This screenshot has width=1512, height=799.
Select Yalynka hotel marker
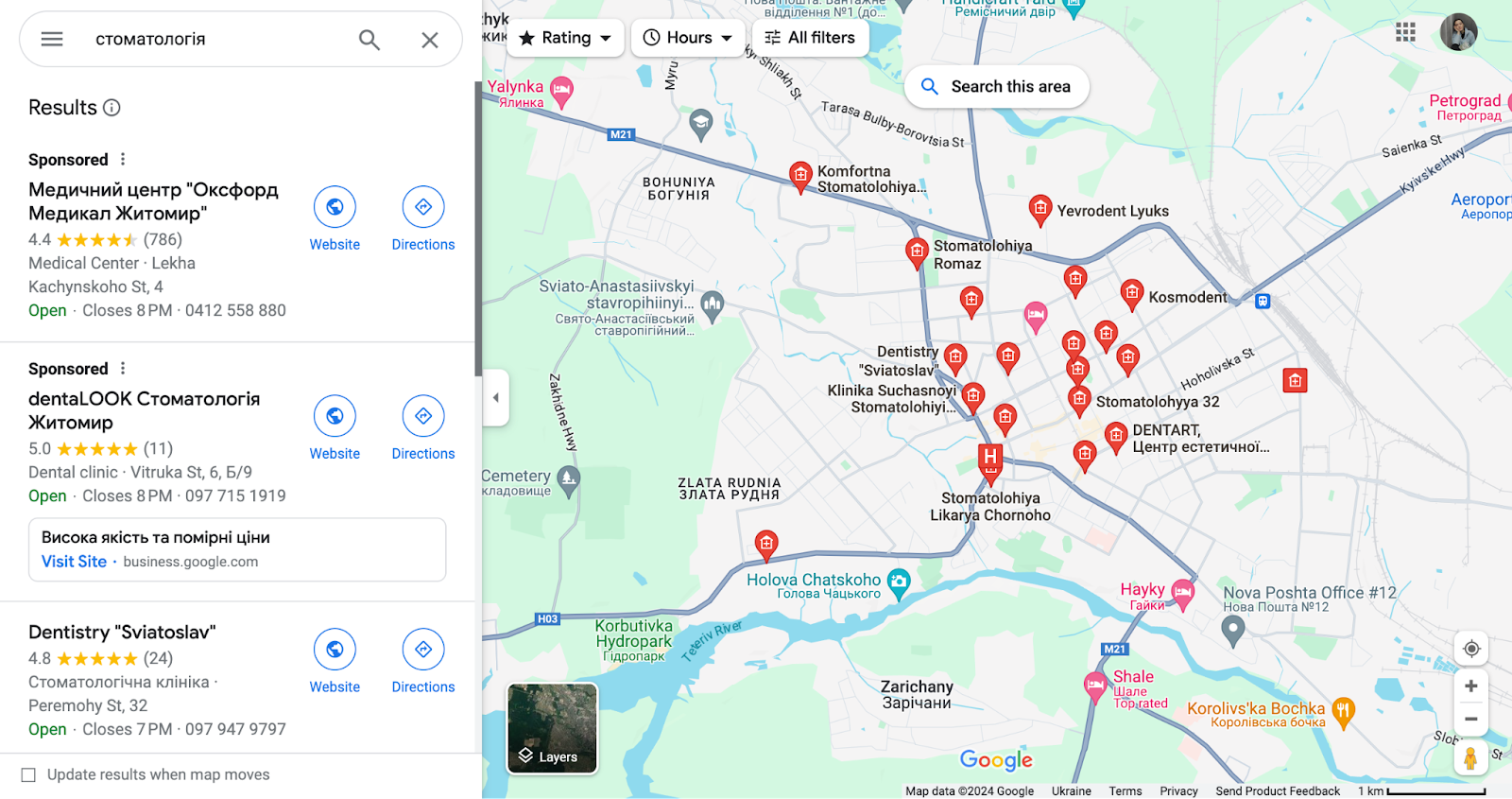[562, 92]
